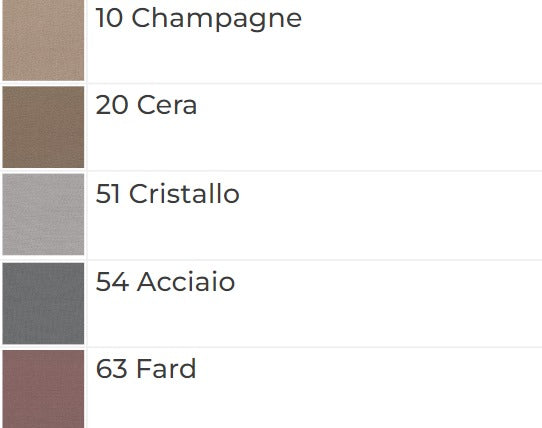Viewport: 542px width, 428px height.
Task: Open the steel grey Acciaio fabric thumbnail
Action: click(43, 303)
